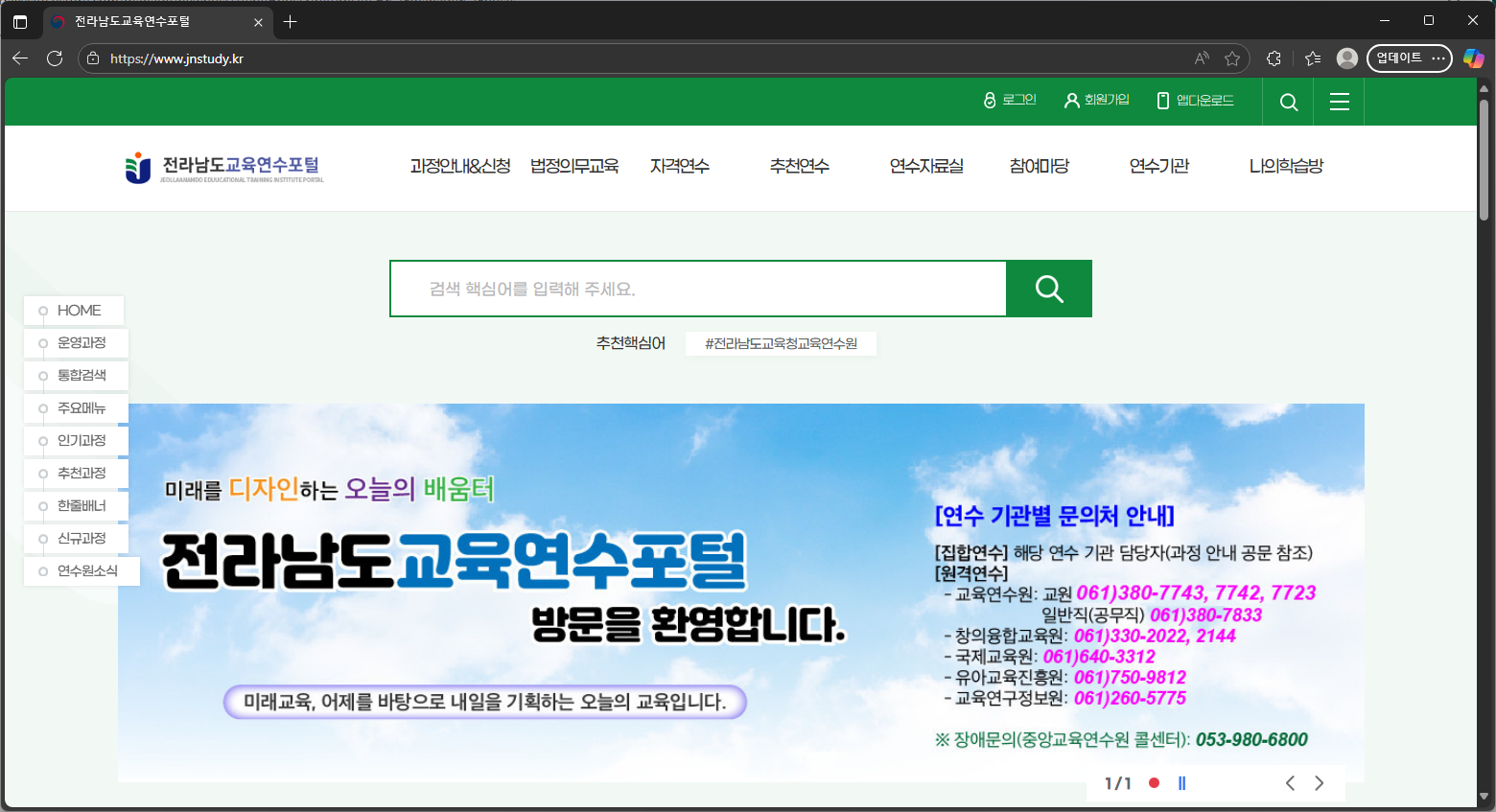1496x812 pixels.
Task: Click the red carousel indicator dot
Action: (1154, 783)
